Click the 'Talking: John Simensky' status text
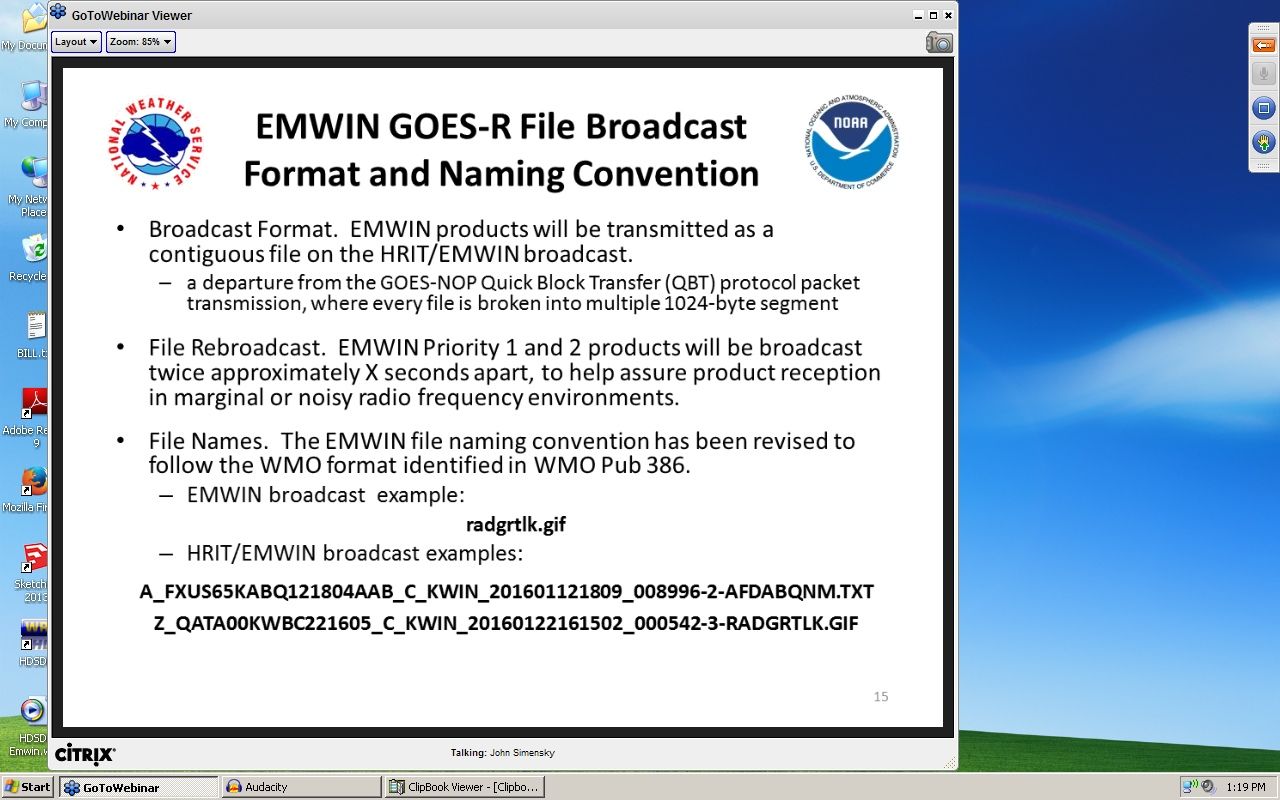Viewport: 1280px width, 800px height. [x=502, y=753]
